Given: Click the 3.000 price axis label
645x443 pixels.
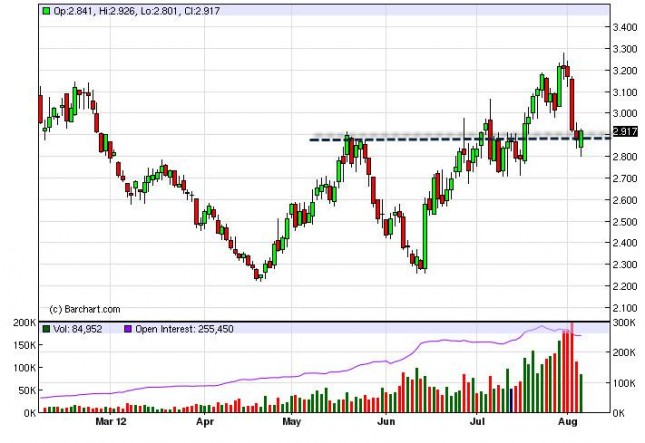Looking at the screenshot, I should tap(625, 113).
